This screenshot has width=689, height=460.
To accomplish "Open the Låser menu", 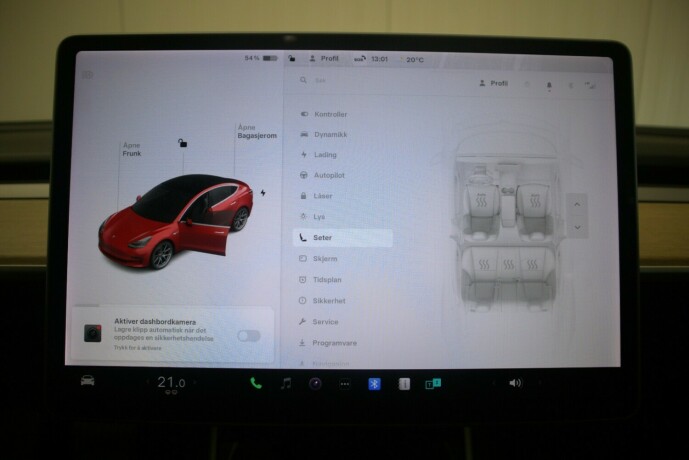I will [316, 196].
